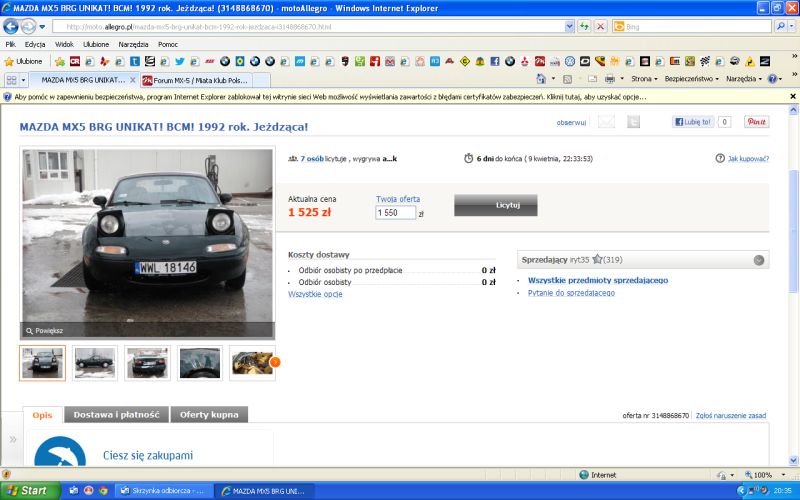Click the Facebook Lubię to! button

coord(693,121)
